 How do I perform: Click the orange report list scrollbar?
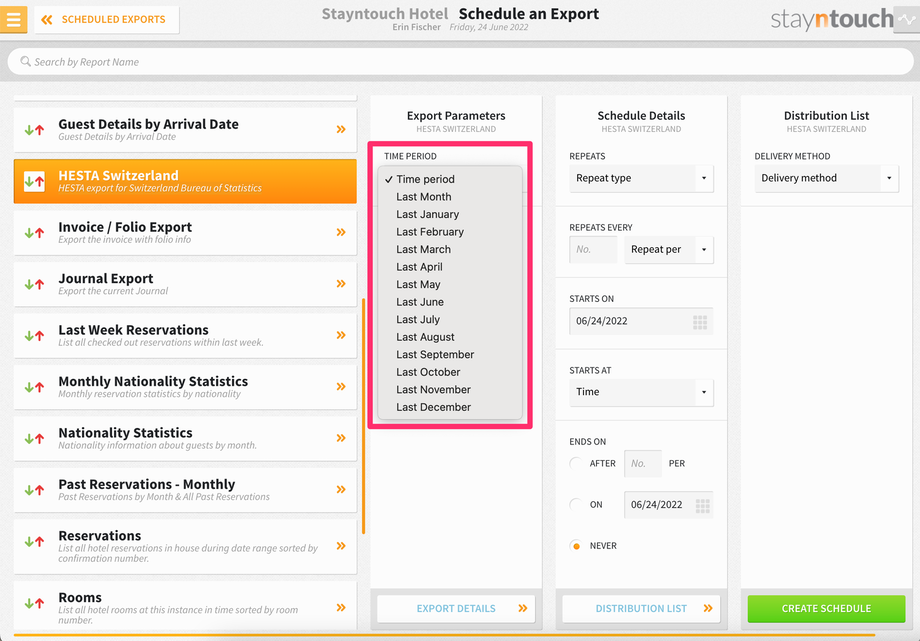pyautogui.click(x=364, y=416)
